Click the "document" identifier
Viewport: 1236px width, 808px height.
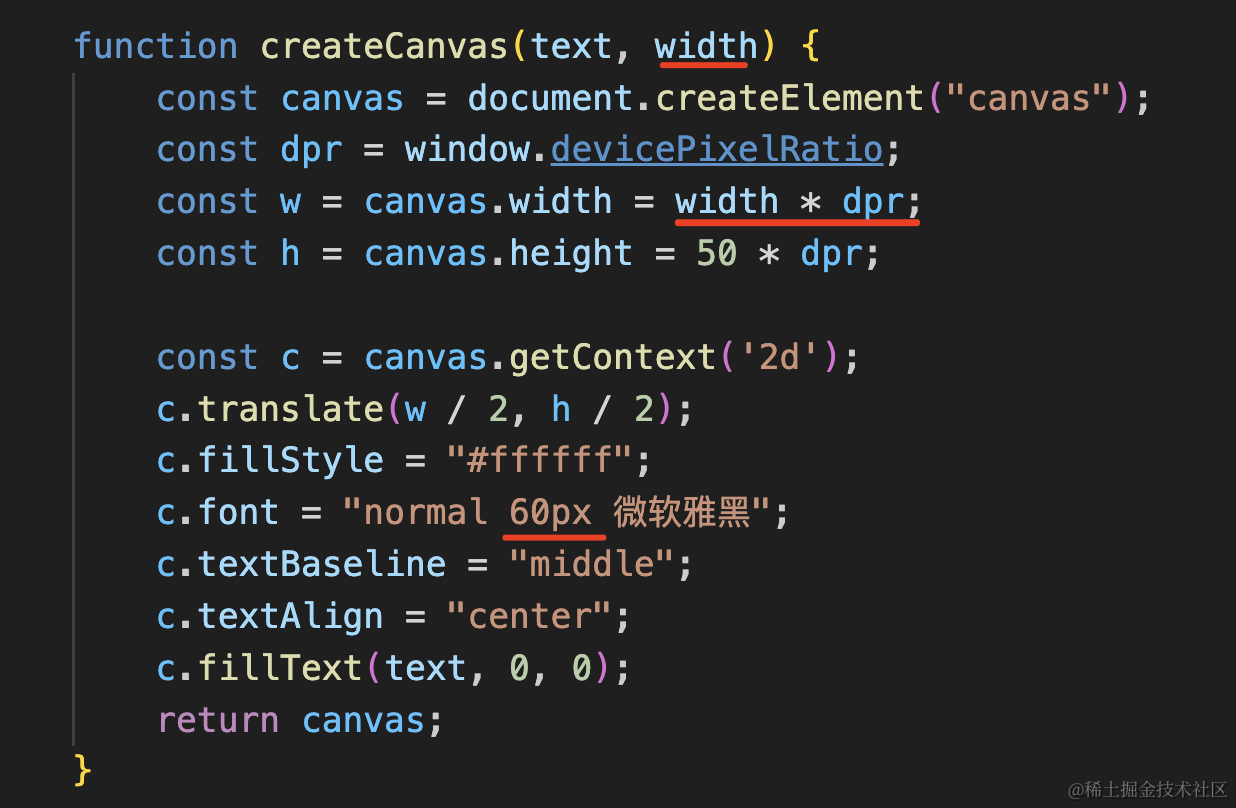click(549, 98)
